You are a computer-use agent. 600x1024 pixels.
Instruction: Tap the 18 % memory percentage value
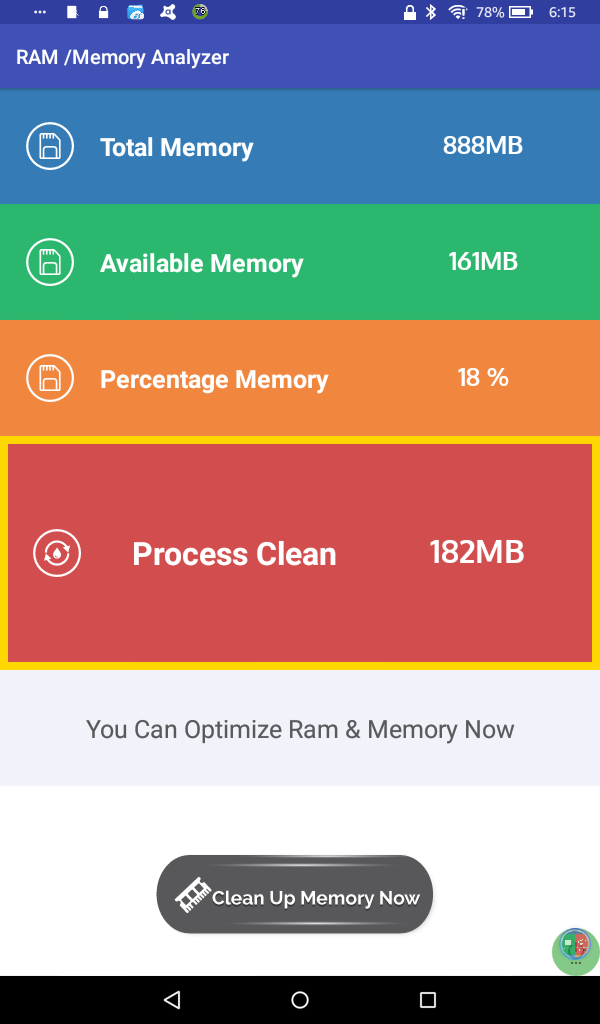click(483, 377)
